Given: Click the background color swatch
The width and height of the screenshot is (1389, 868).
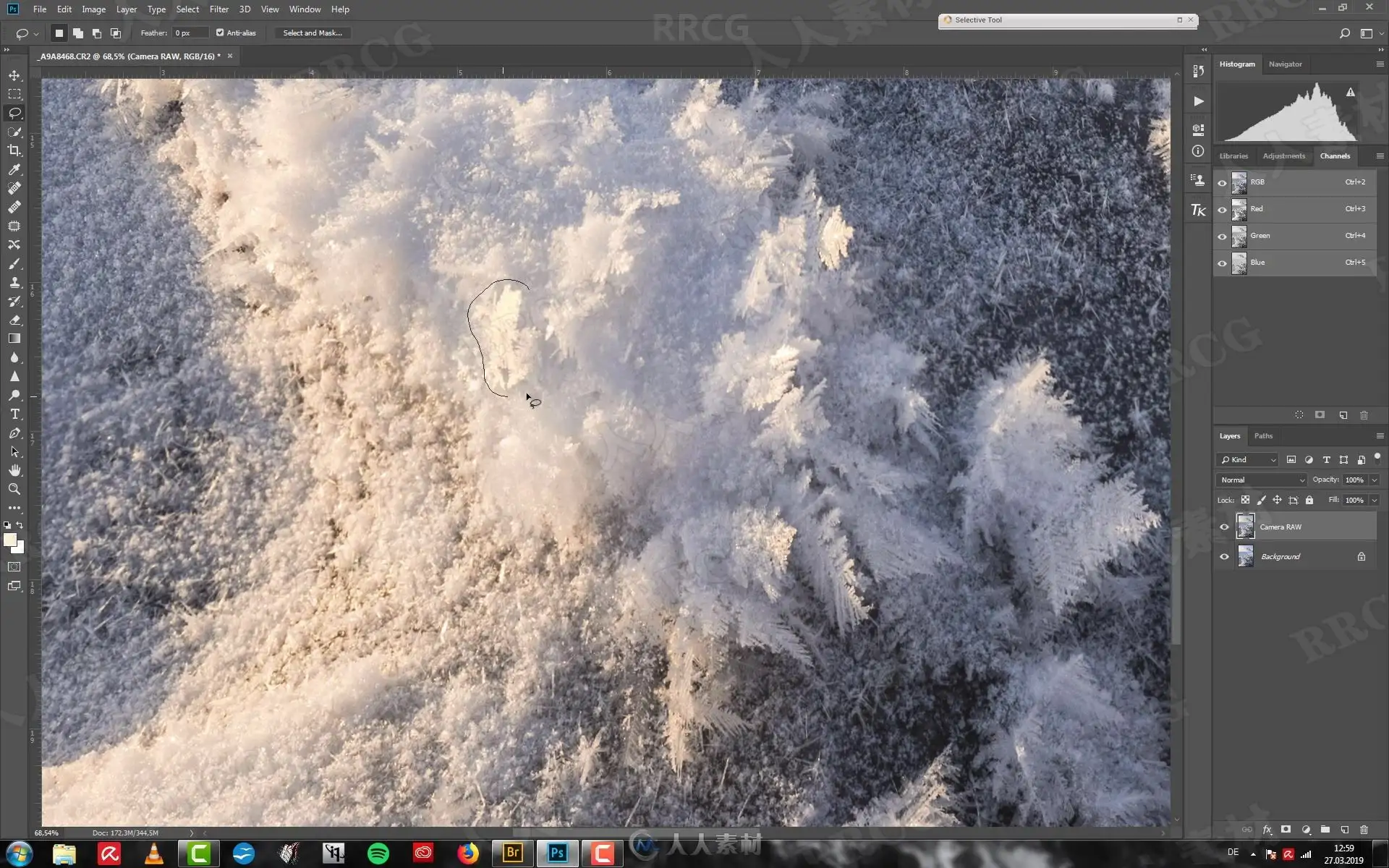Looking at the screenshot, I should click(20, 548).
